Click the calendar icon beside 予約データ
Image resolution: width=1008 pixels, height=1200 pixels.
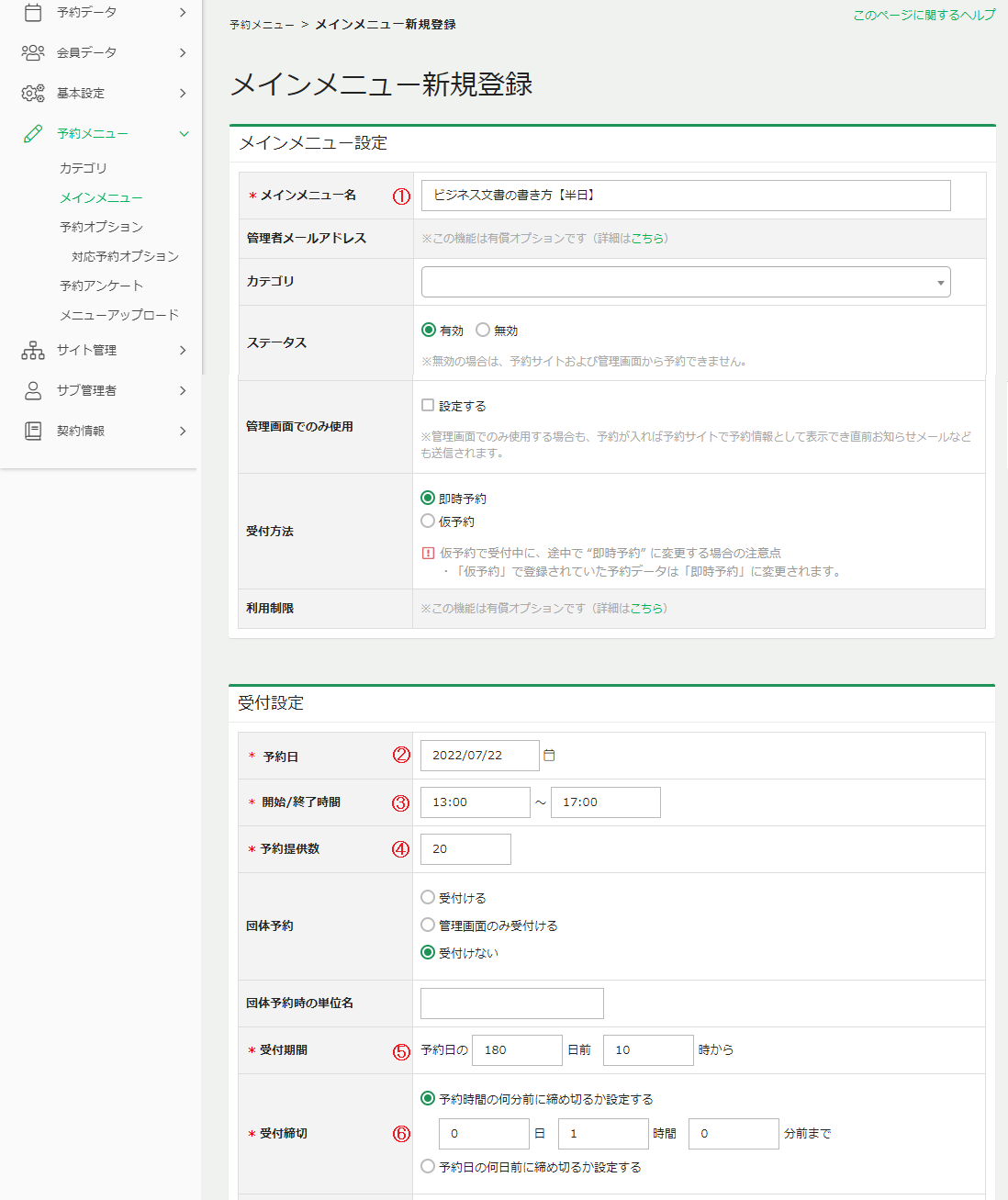click(33, 12)
